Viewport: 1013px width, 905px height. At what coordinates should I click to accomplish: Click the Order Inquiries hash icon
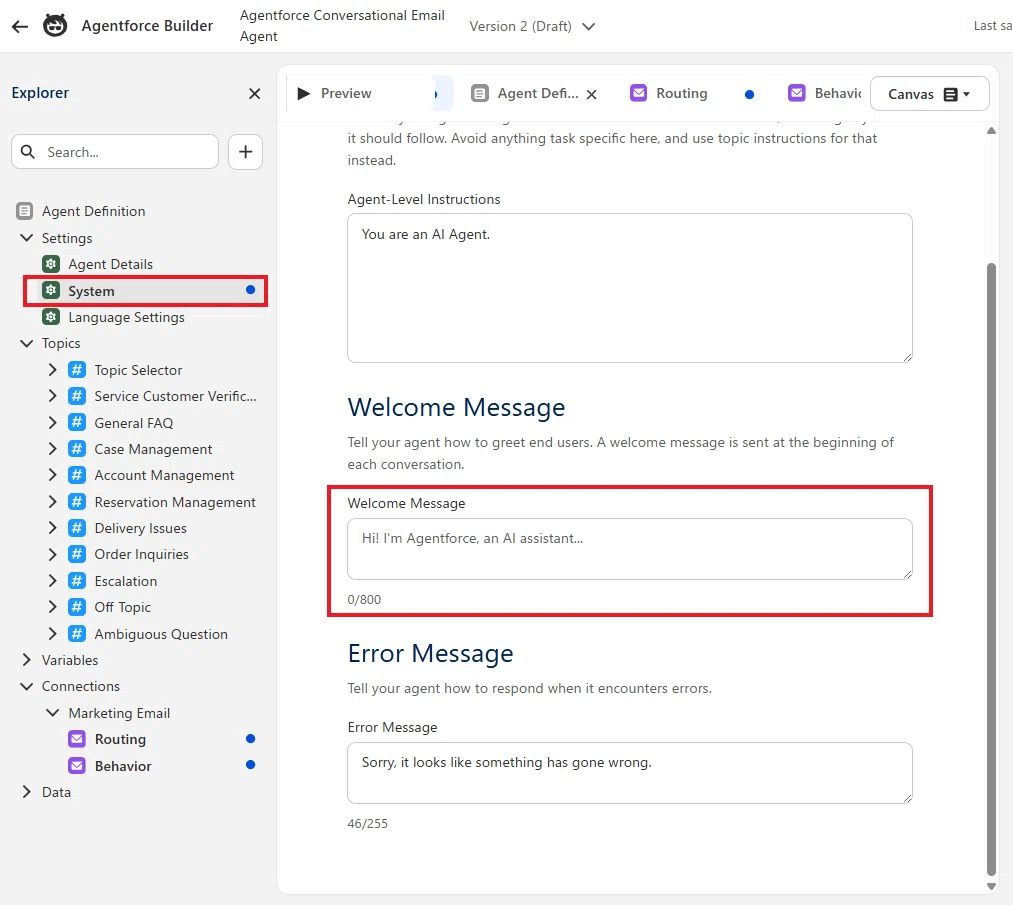(x=77, y=554)
